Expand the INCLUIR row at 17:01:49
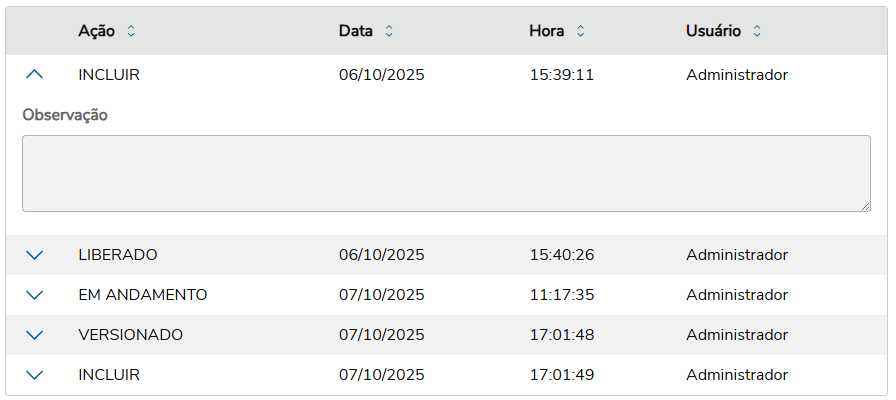 pyautogui.click(x=35, y=375)
